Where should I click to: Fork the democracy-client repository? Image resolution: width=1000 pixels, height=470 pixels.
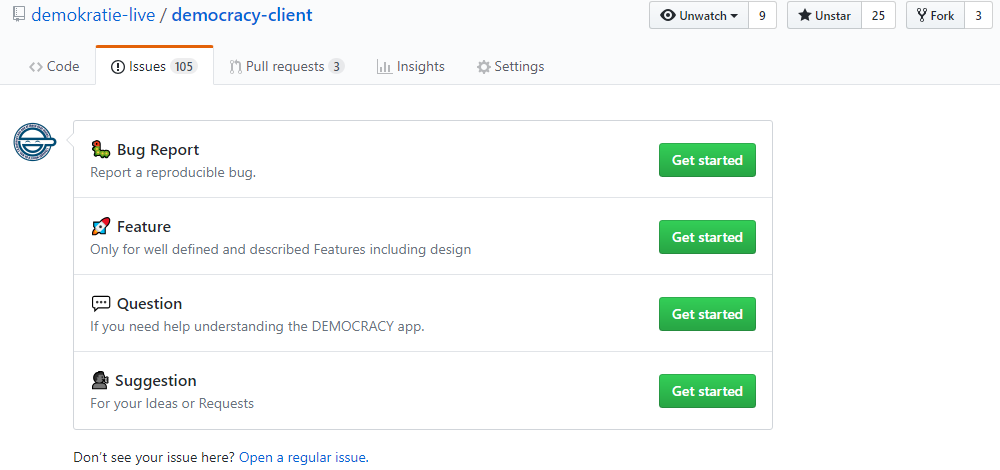935,16
